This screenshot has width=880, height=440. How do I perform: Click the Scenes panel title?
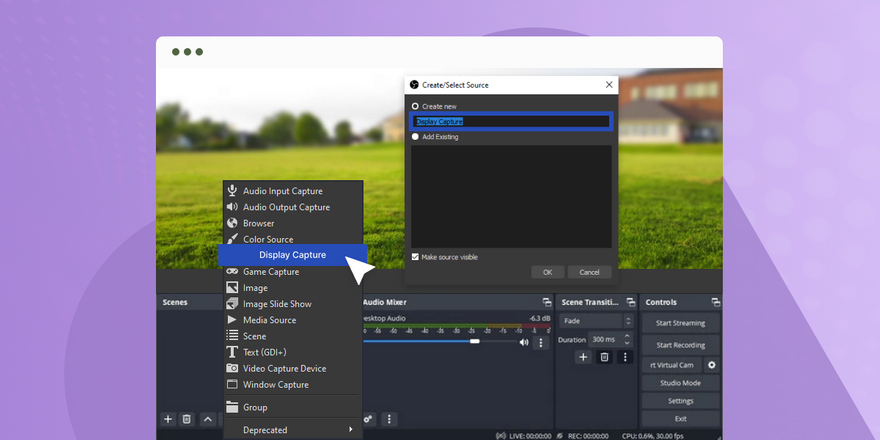[x=175, y=302]
